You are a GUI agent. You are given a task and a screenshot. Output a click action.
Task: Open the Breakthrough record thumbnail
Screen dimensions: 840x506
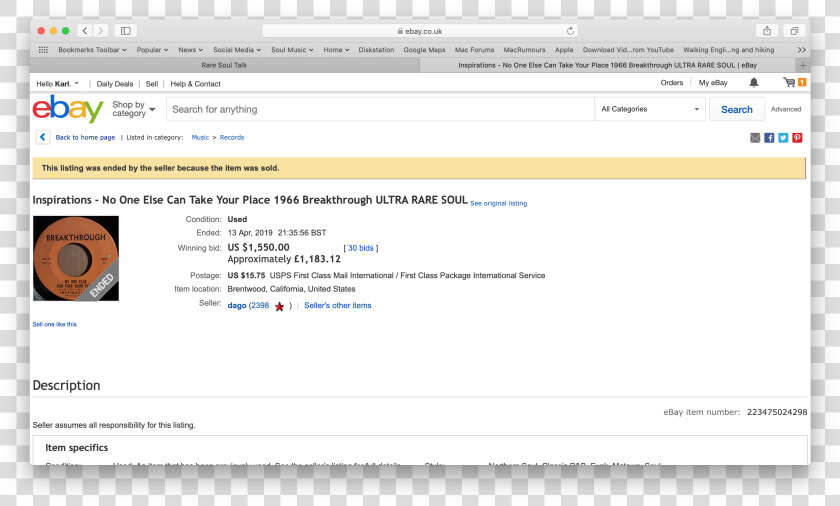point(76,258)
